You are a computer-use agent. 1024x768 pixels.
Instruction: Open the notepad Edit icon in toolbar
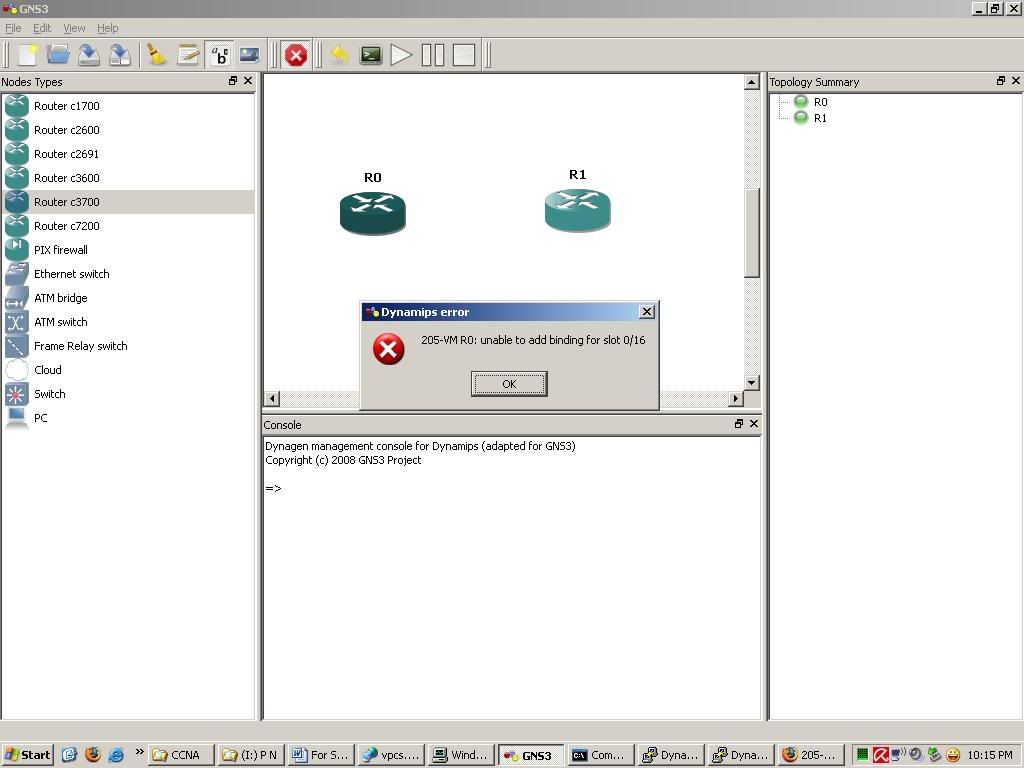tap(188, 55)
